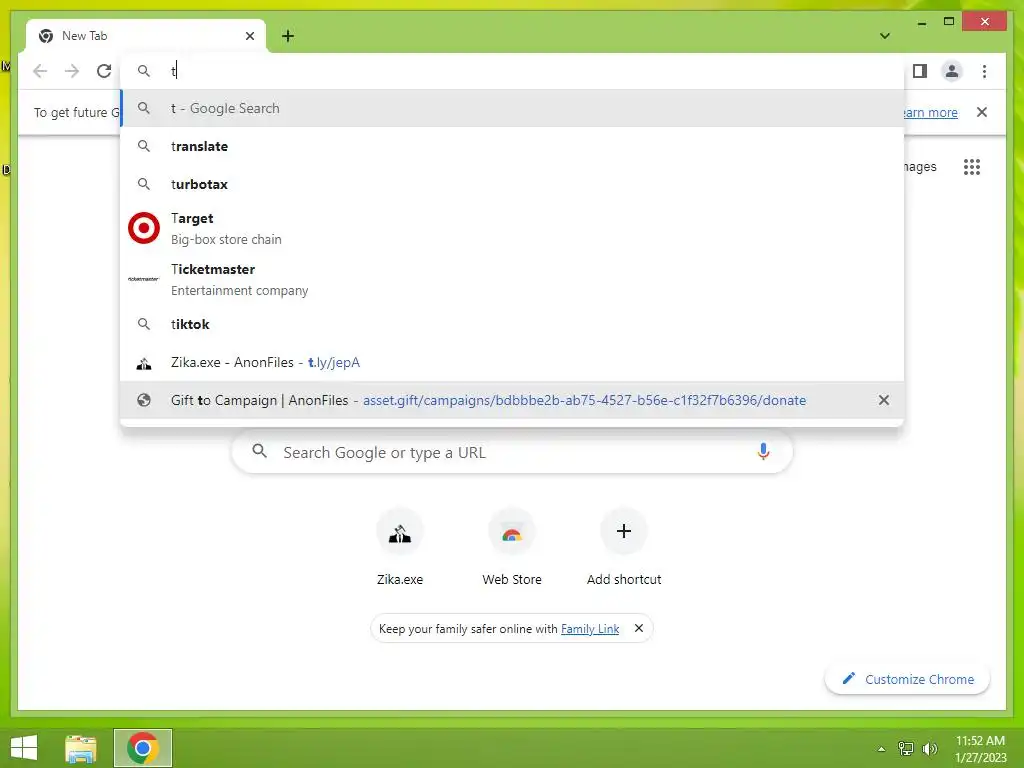Screen dimensions: 1024x768
Task: Choose the 'tiktok' suggestion
Action: click(512, 325)
